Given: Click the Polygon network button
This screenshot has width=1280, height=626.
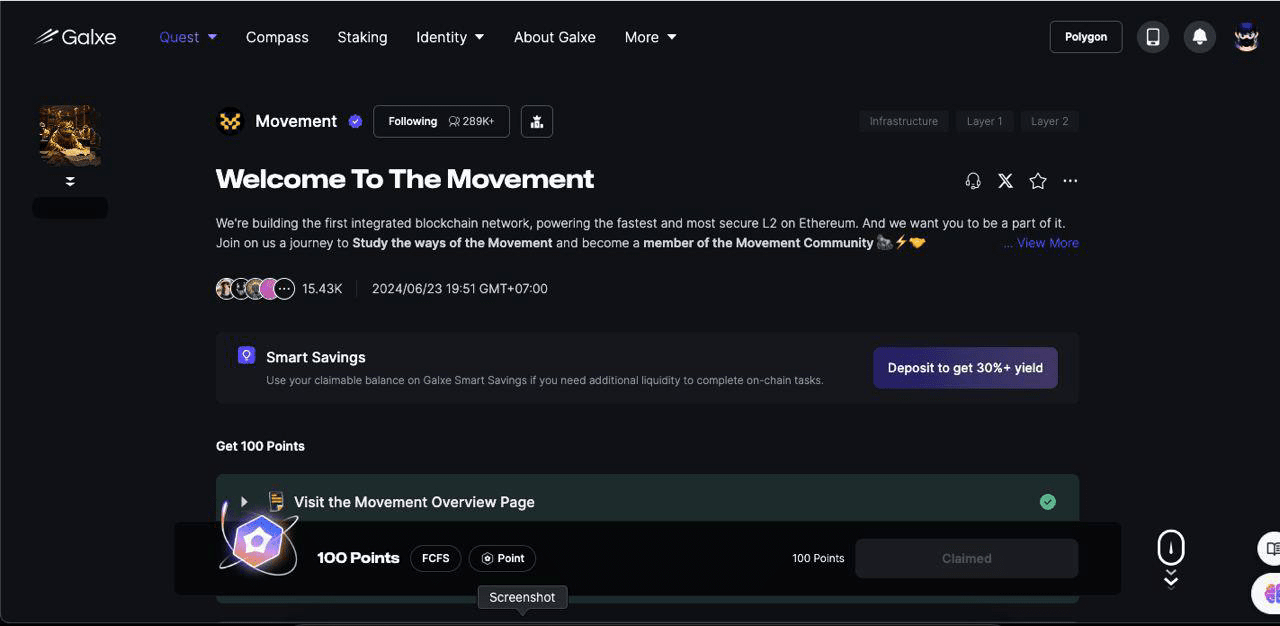Looking at the screenshot, I should [x=1086, y=37].
